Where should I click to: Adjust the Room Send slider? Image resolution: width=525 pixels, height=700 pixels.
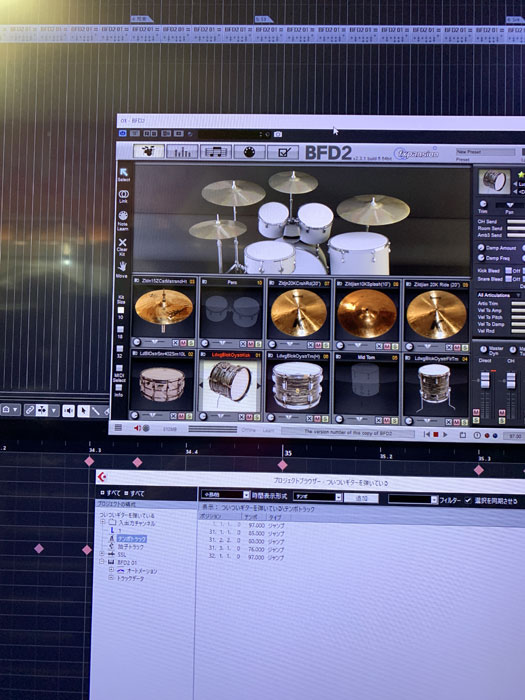tap(516, 228)
